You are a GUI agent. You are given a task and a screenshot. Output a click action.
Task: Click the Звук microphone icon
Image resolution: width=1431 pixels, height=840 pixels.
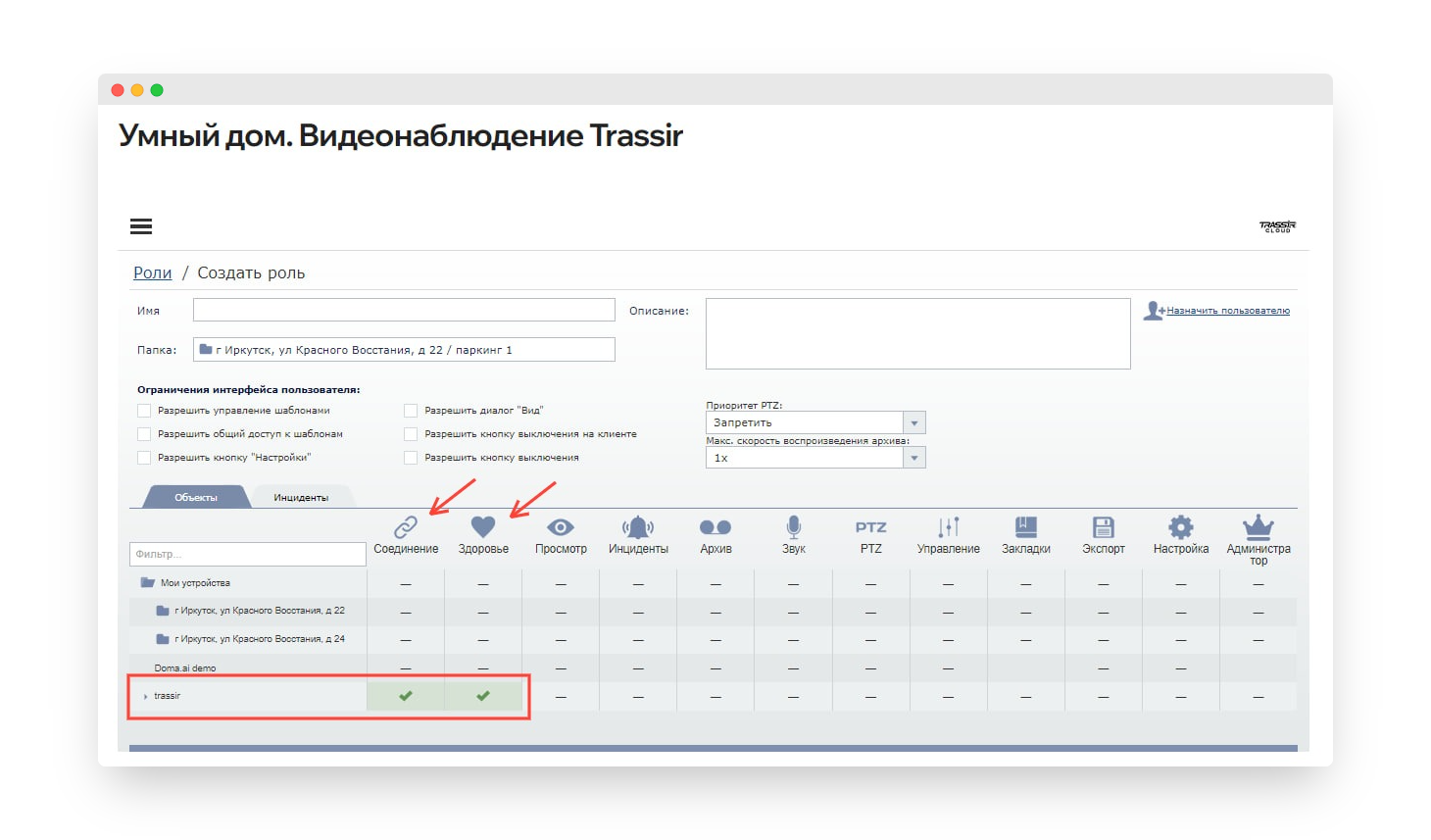pos(794,527)
